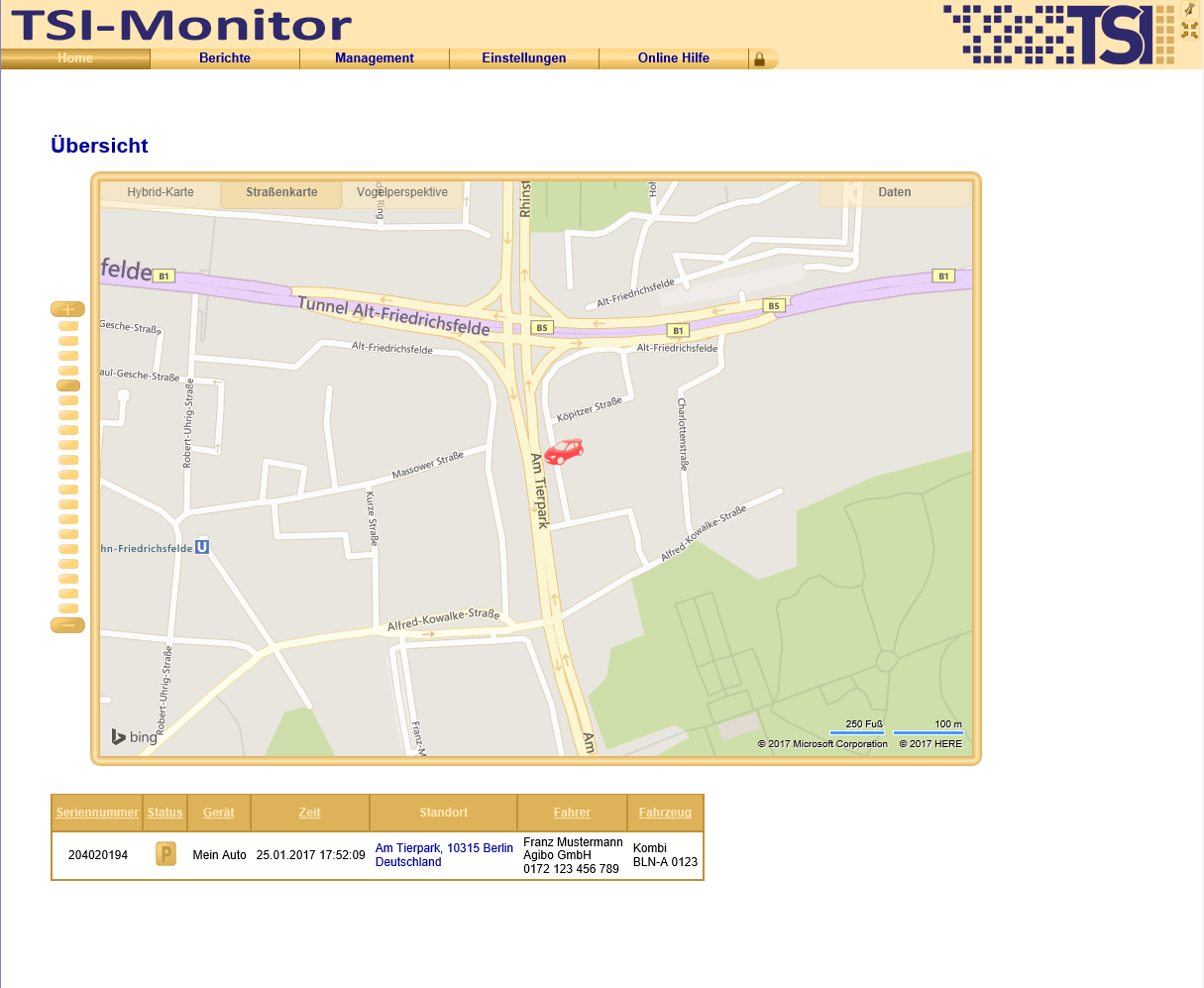Click the parking status icon in table
The height and width of the screenshot is (988, 1204).
165,854
